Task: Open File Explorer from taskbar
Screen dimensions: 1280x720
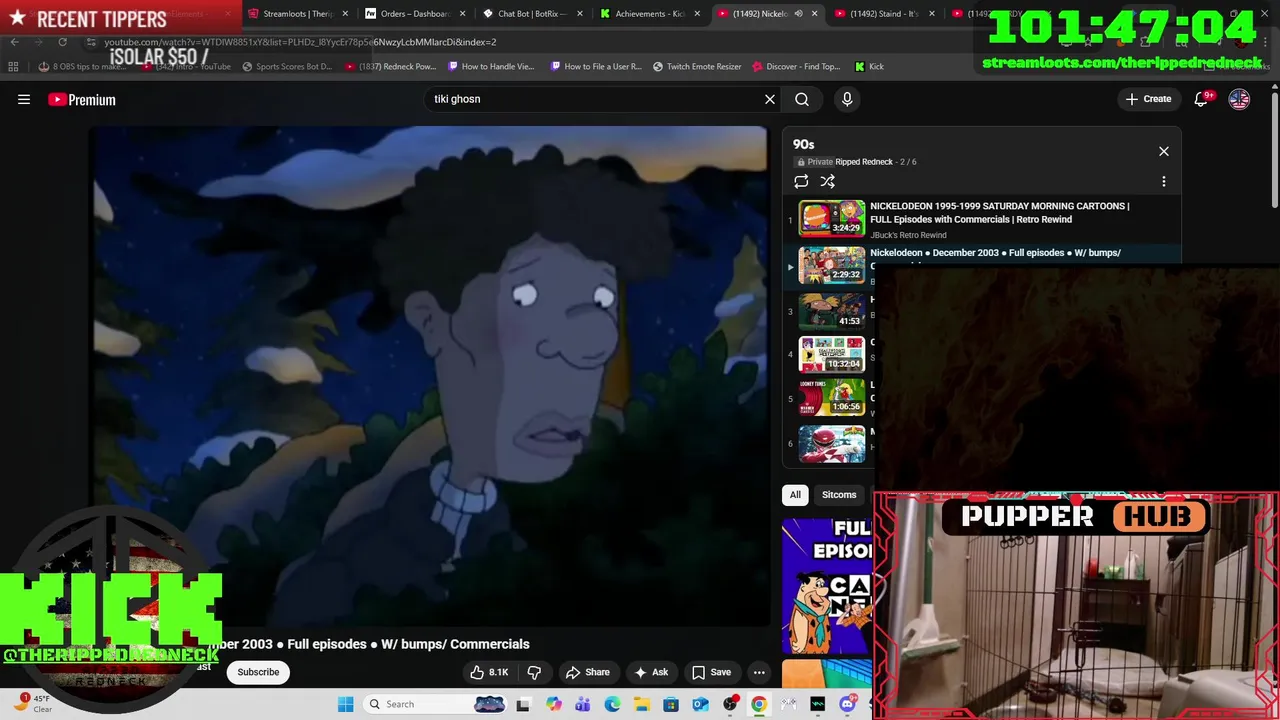Action: coord(642,704)
